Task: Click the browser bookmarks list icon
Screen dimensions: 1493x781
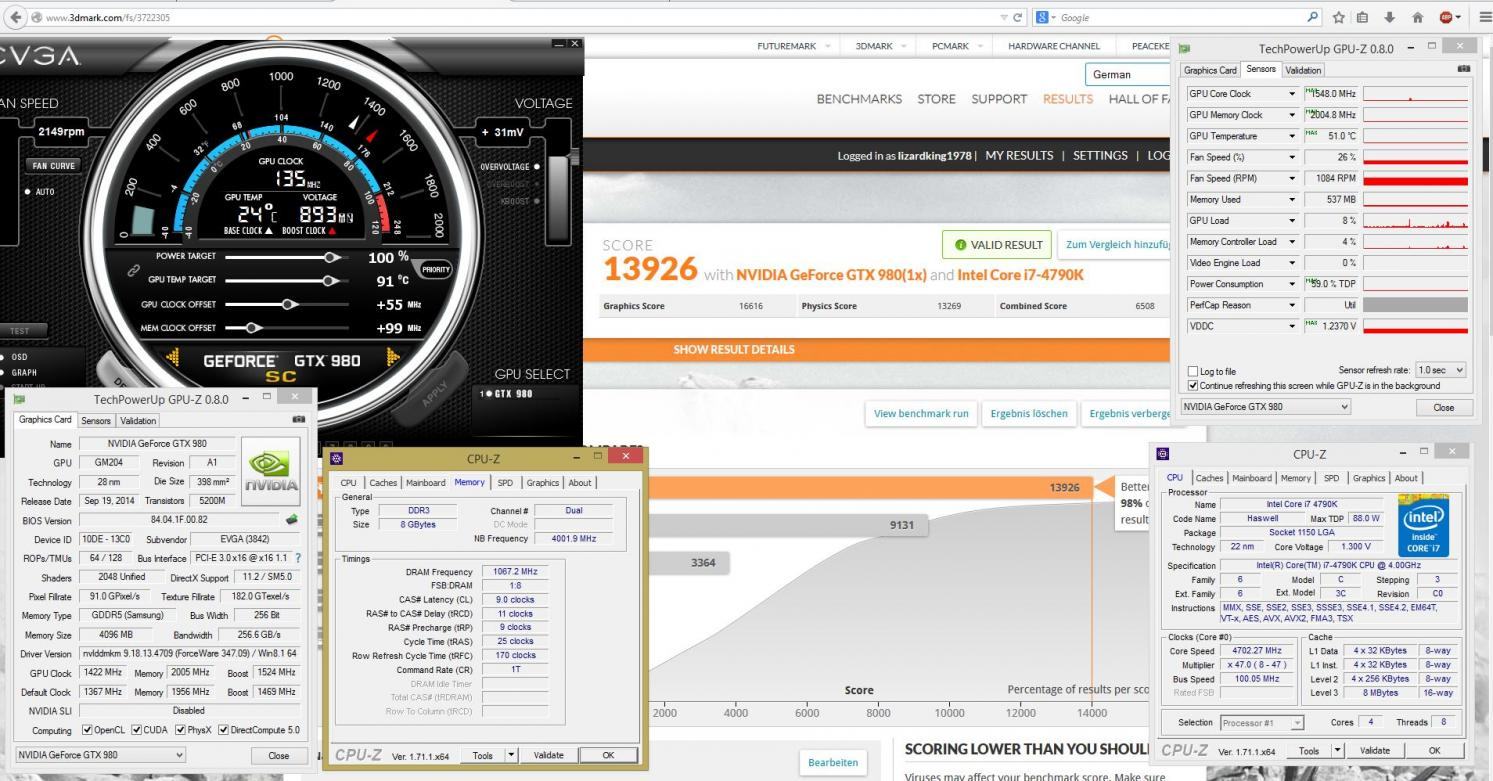Action: (x=1363, y=17)
